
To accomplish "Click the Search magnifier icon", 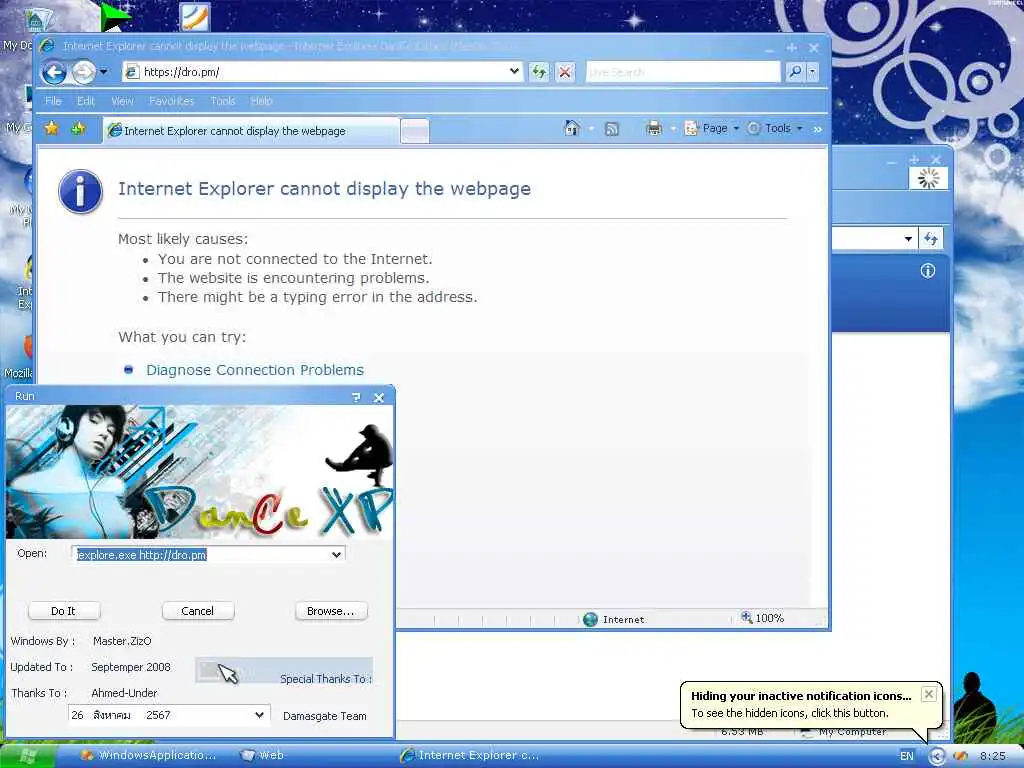I will [x=795, y=72].
